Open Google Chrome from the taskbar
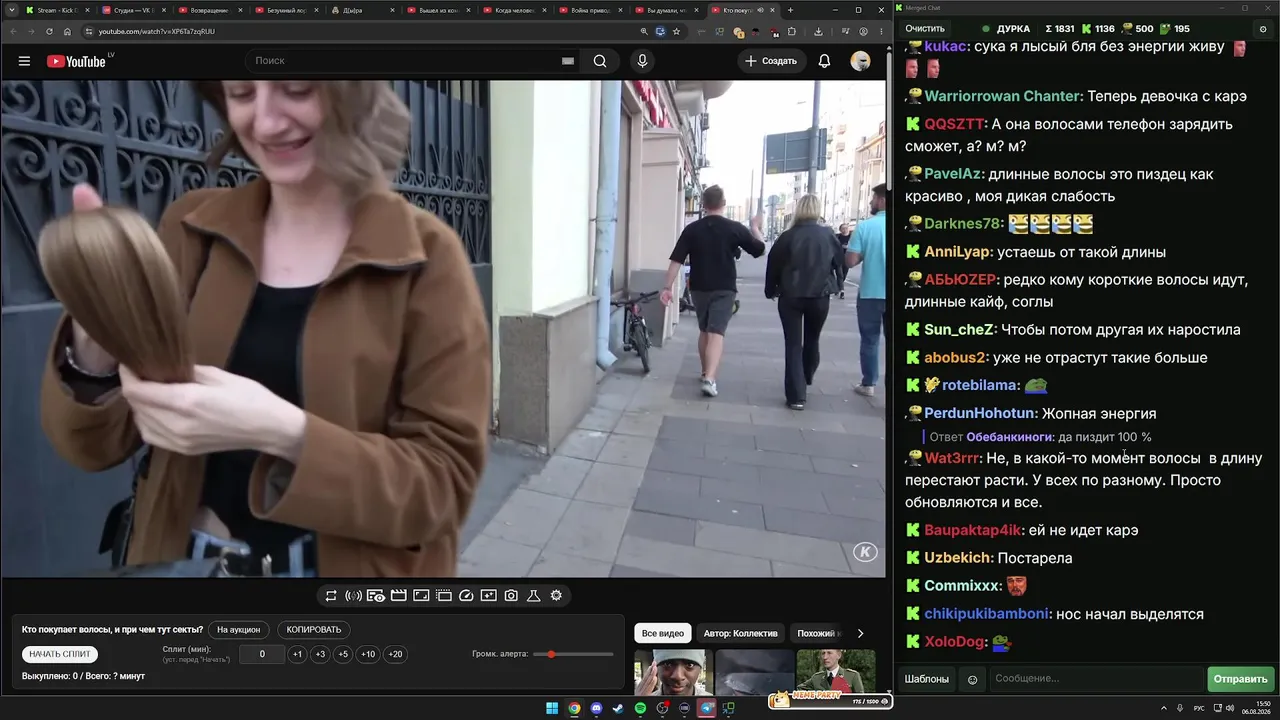Screen dimensions: 1280x720 [x=574, y=709]
